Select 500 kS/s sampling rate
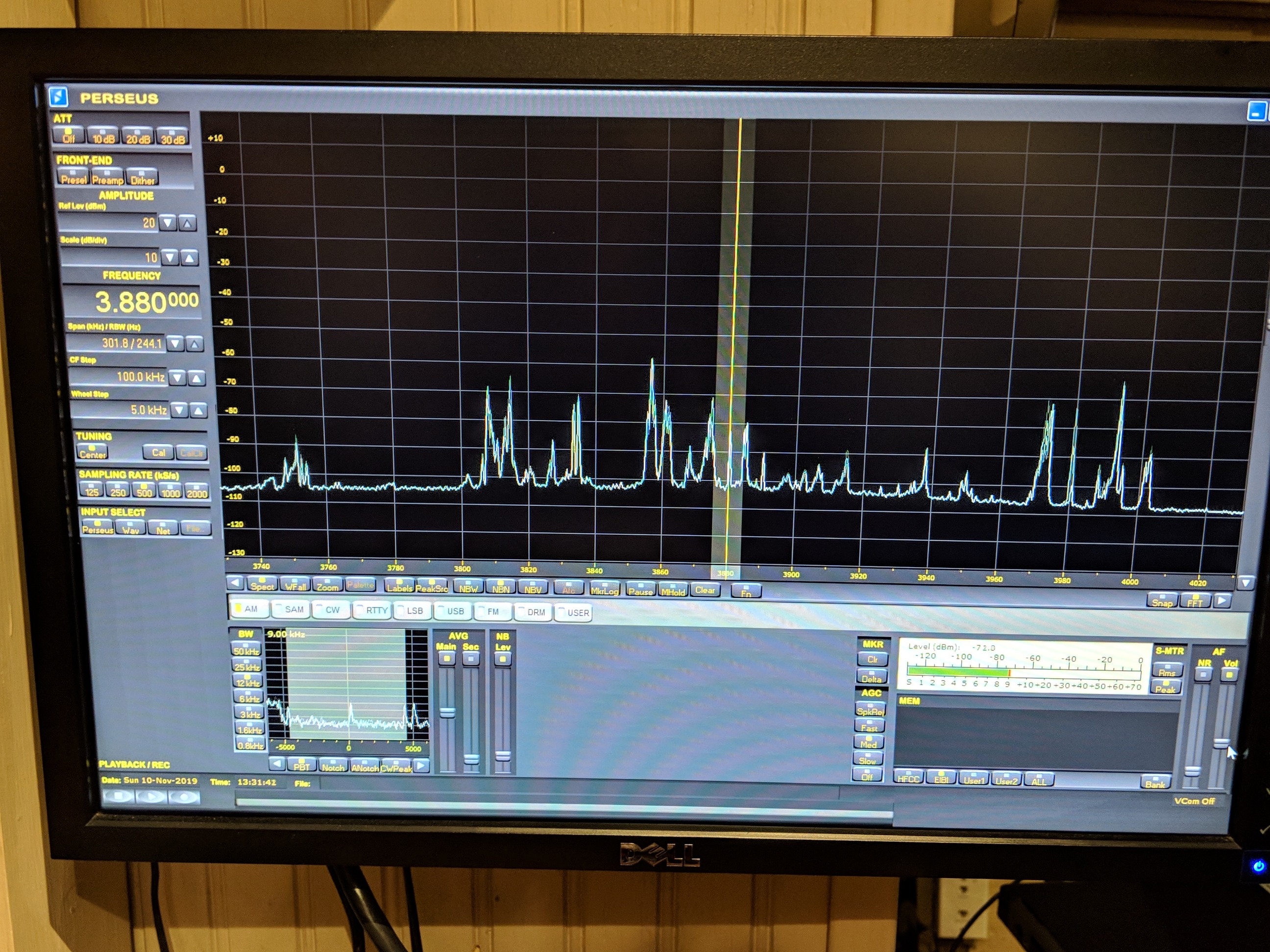Screen dimensions: 1270x952 (144, 491)
